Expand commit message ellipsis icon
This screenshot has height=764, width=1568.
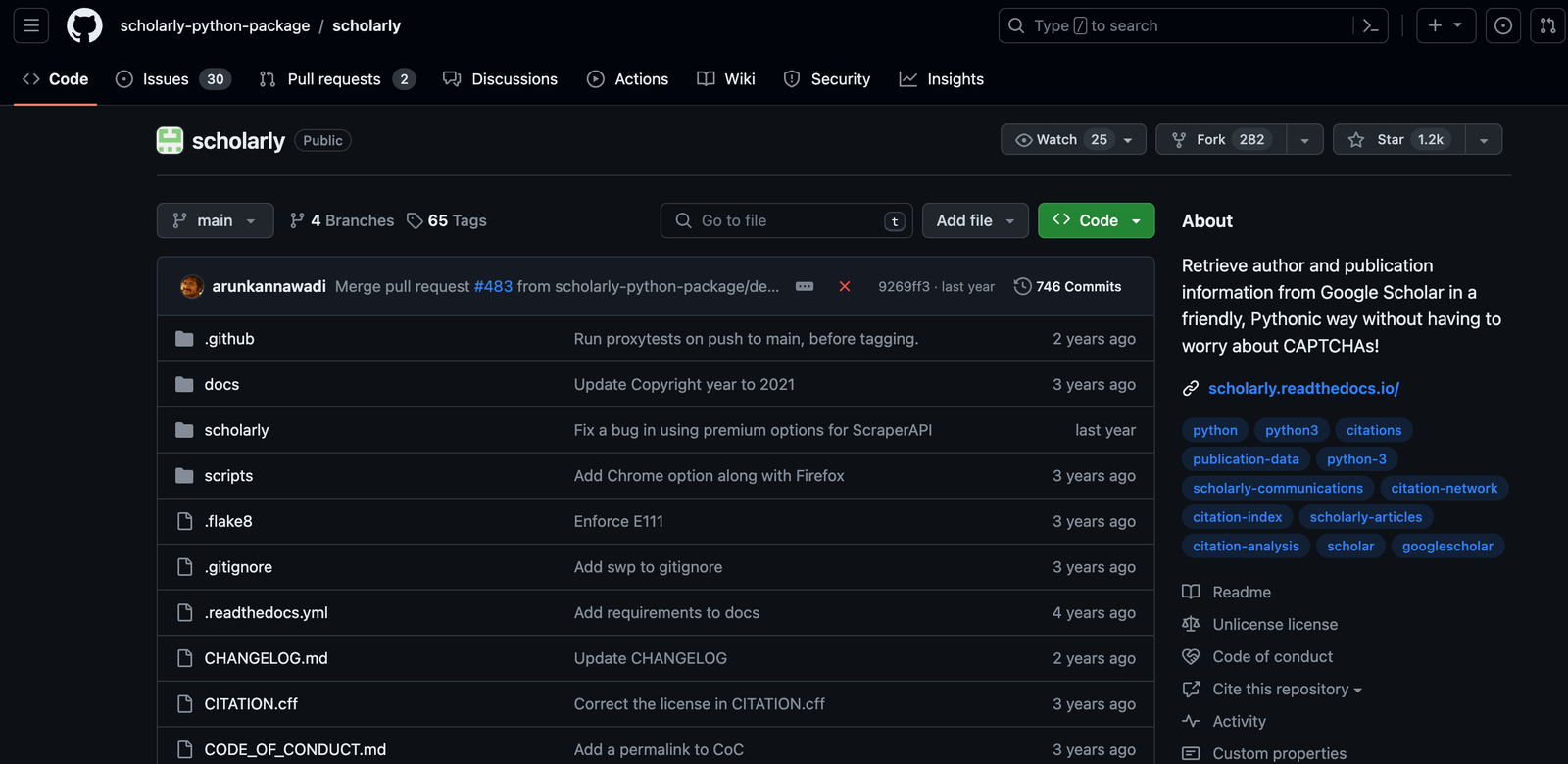tap(805, 287)
